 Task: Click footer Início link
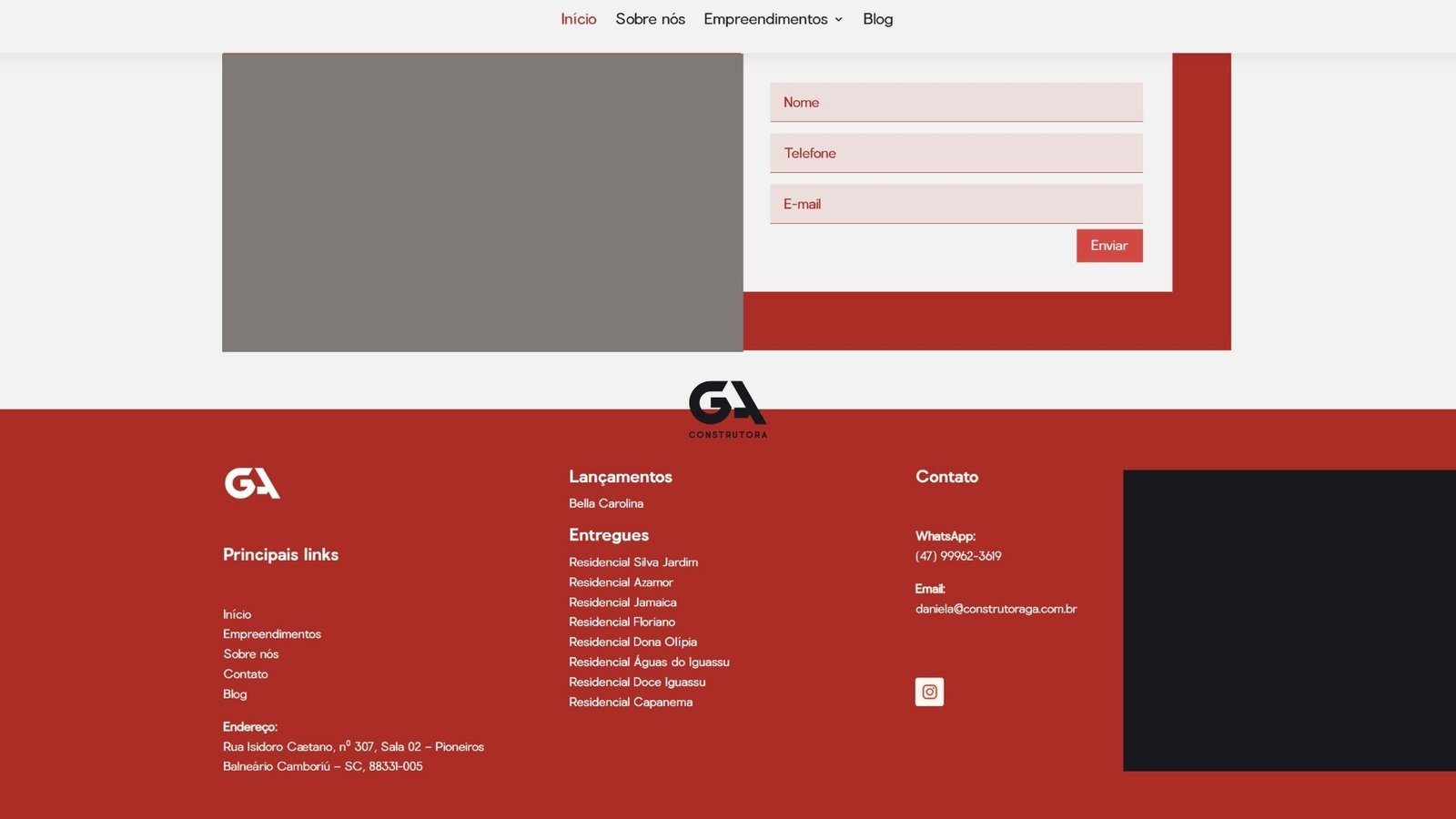click(237, 614)
